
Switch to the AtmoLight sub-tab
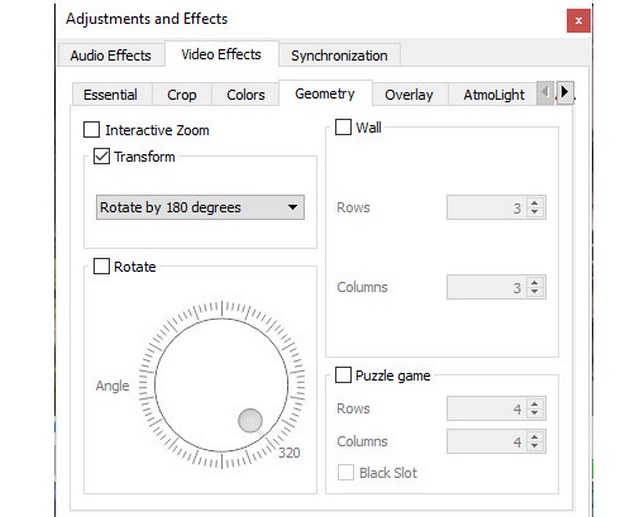493,95
